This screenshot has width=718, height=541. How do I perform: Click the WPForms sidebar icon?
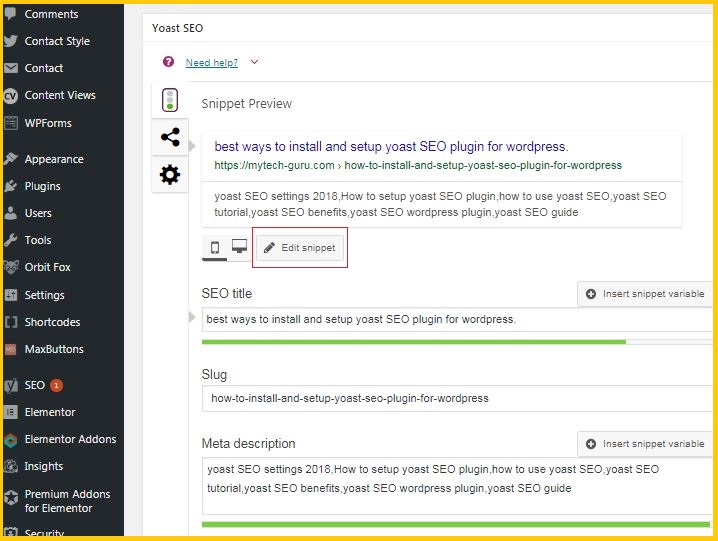click(11, 123)
